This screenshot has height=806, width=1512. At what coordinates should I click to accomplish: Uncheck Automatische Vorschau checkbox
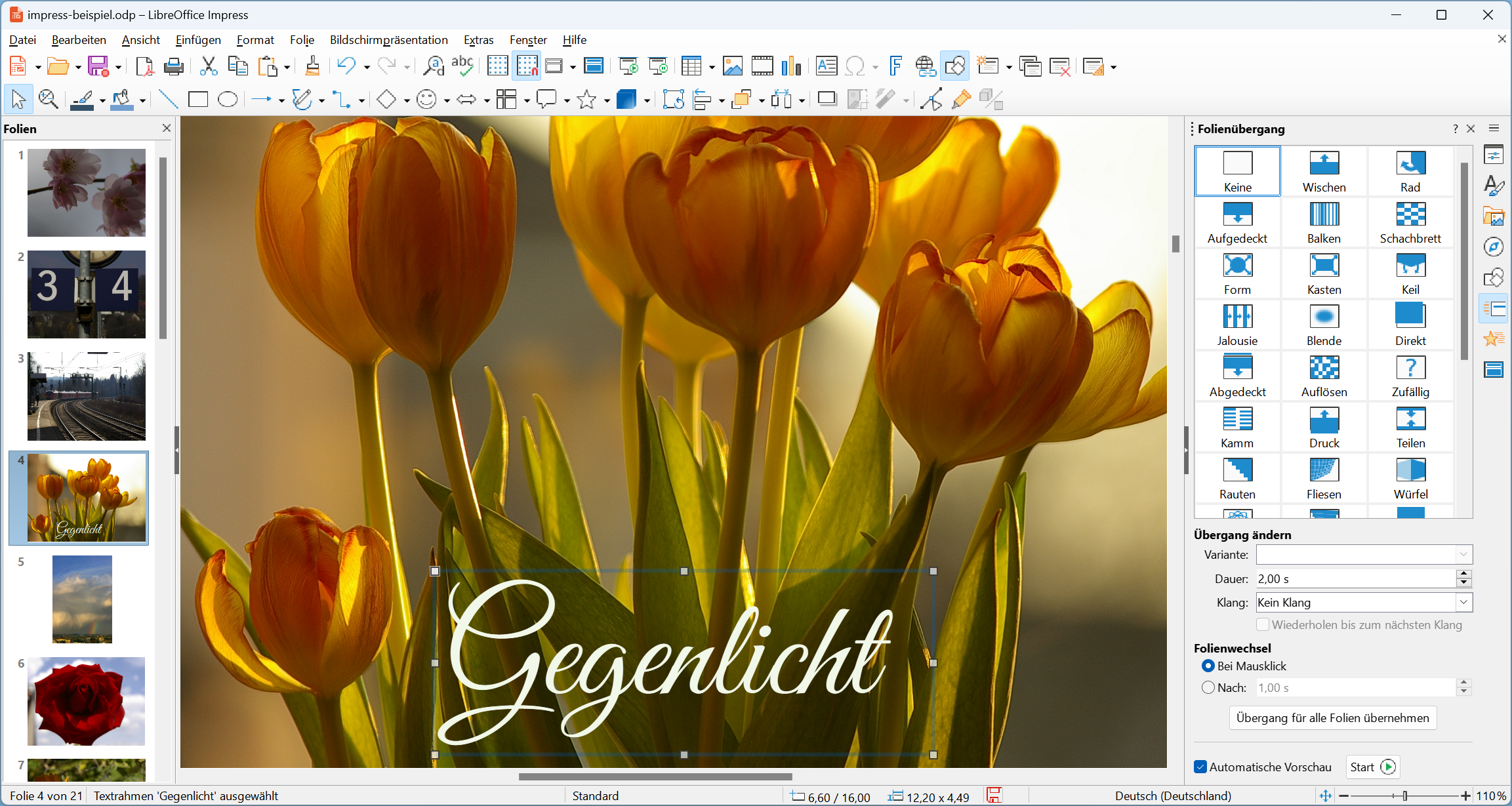coord(1200,767)
